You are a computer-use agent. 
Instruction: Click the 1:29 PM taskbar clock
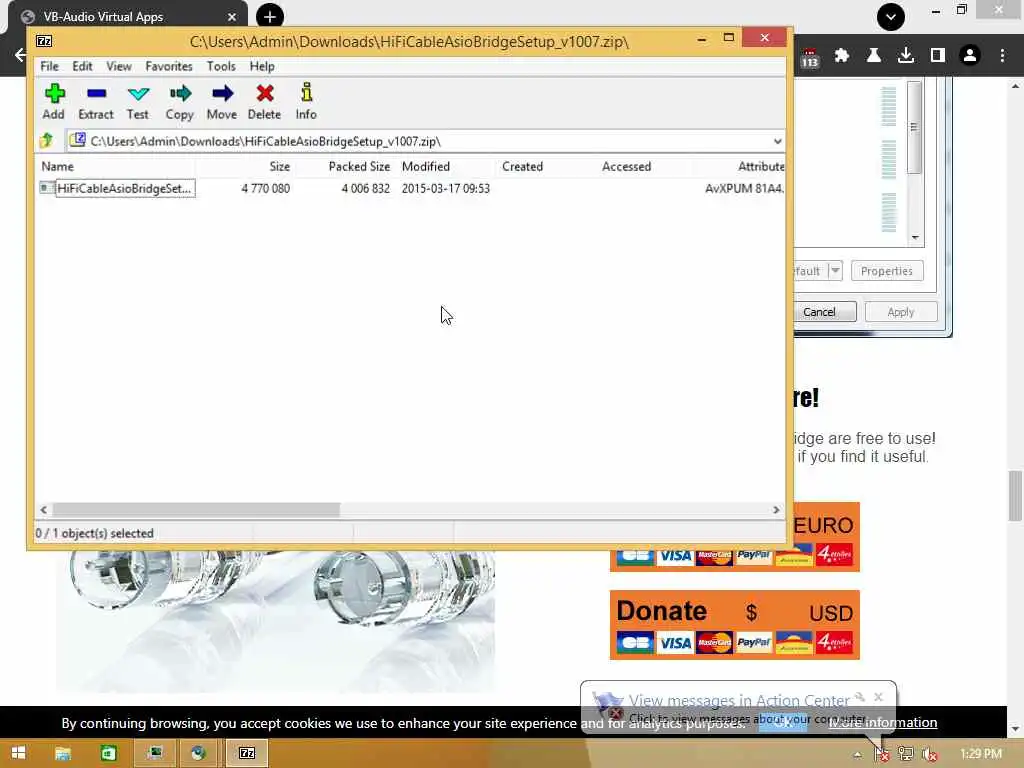pyautogui.click(x=981, y=754)
